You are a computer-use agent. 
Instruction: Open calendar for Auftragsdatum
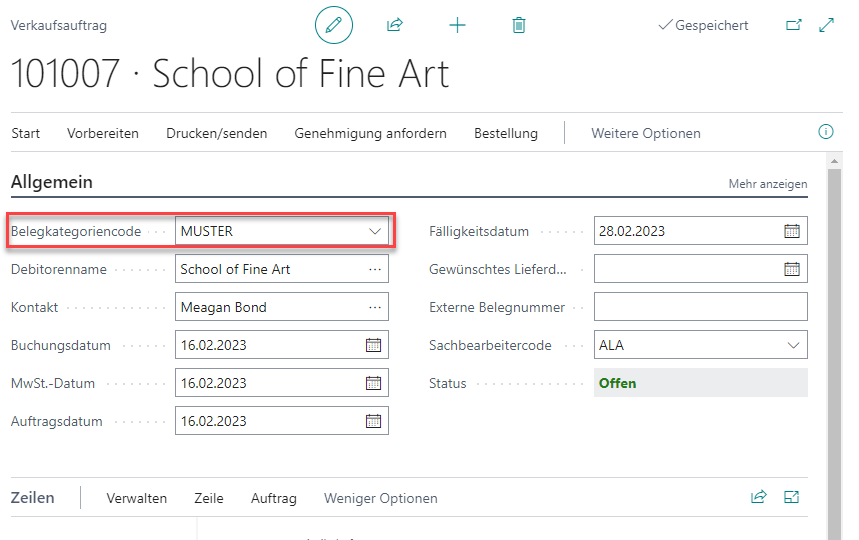[373, 421]
